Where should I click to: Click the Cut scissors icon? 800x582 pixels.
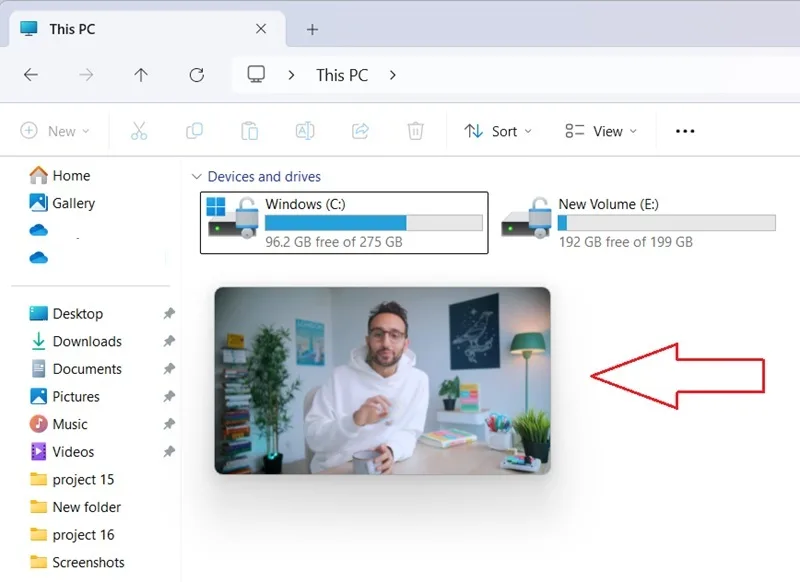(139, 131)
